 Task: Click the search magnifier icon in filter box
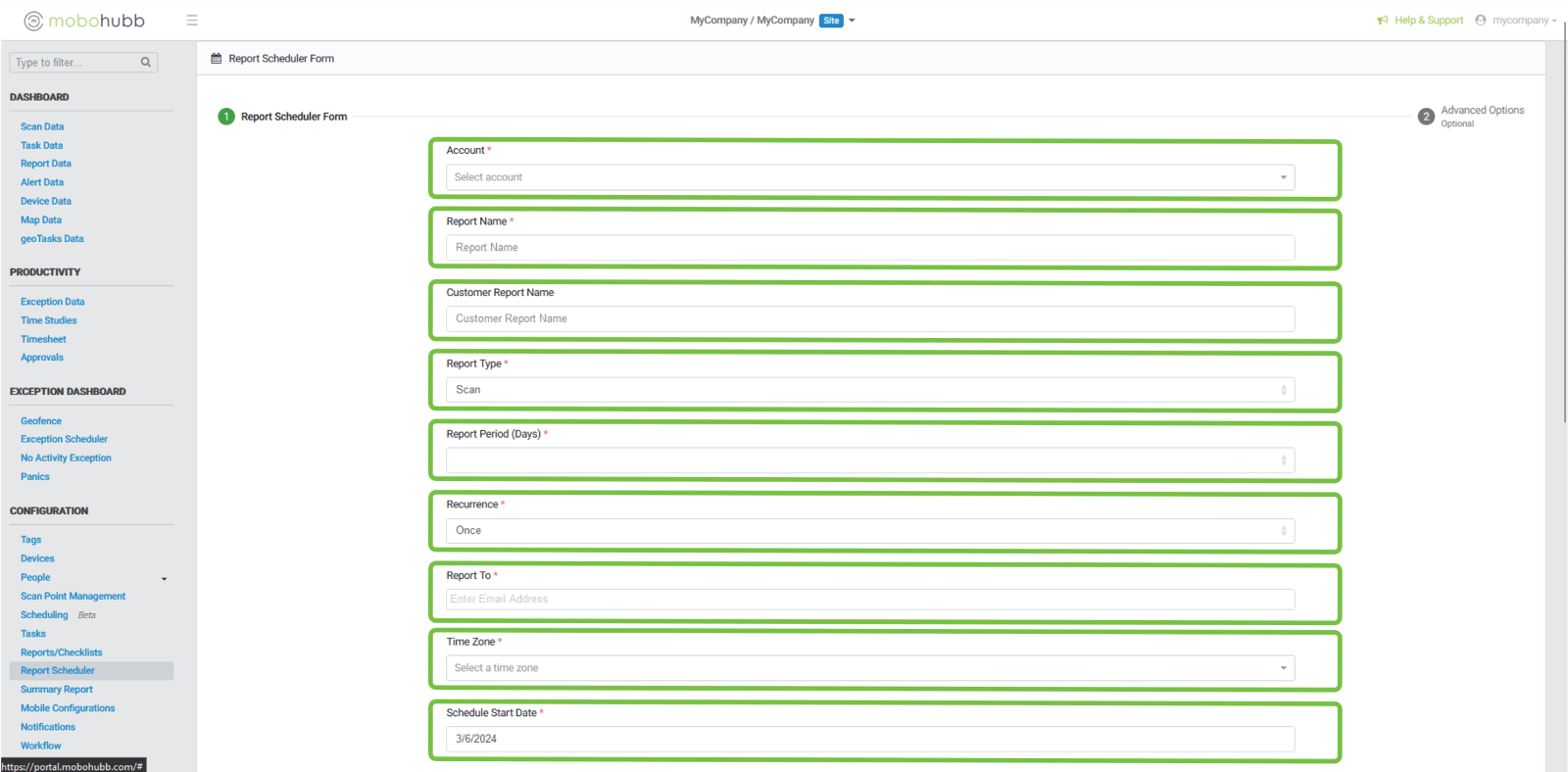(146, 63)
